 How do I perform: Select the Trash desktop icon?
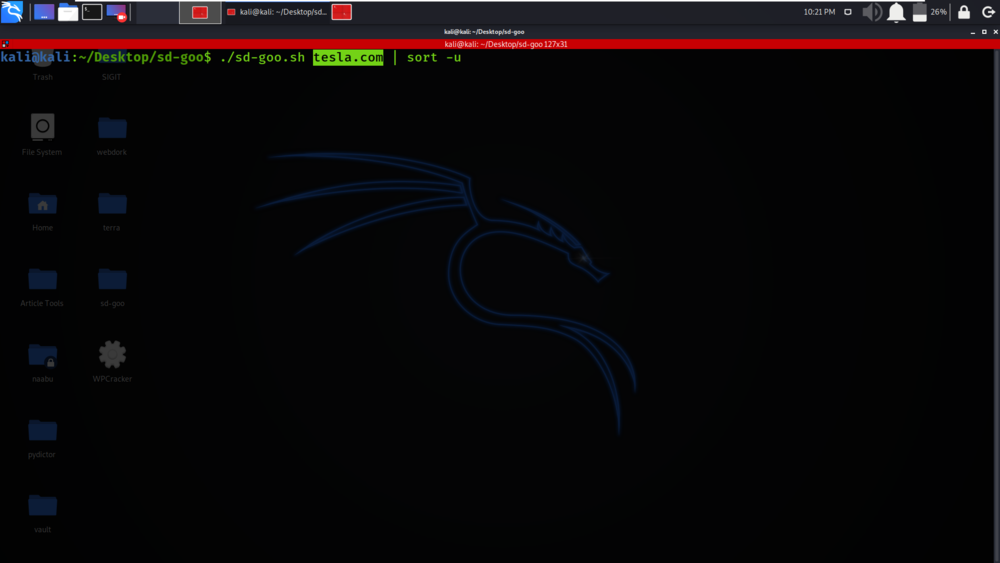(43, 66)
